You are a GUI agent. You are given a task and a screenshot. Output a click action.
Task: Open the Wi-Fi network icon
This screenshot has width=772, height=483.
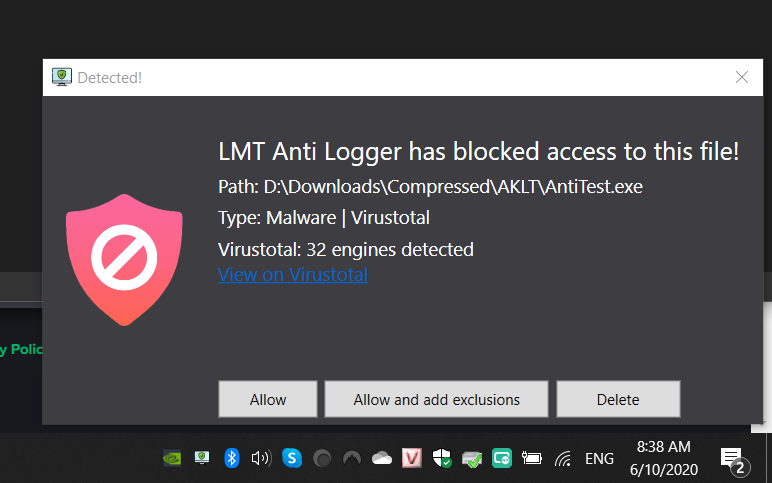[x=563, y=458]
